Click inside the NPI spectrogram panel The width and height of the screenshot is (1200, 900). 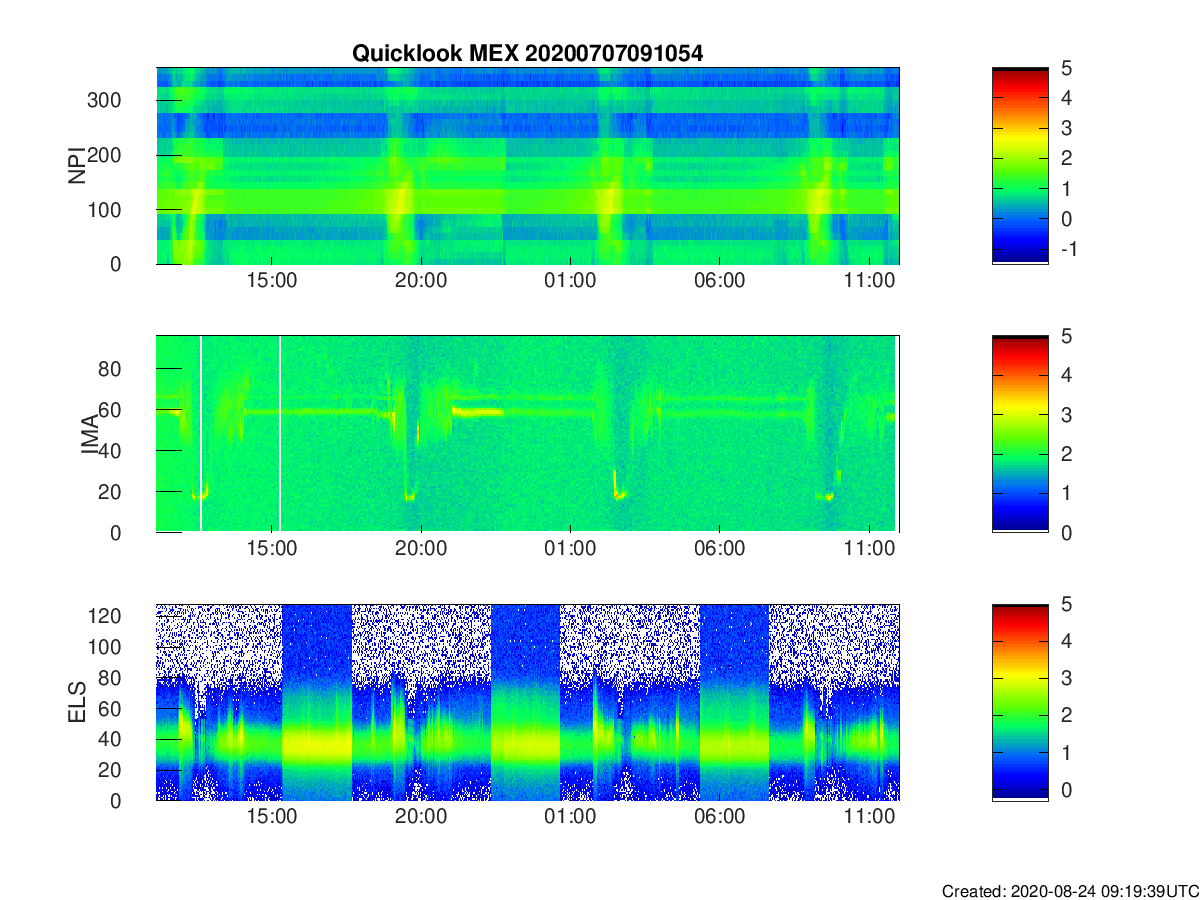(528, 166)
